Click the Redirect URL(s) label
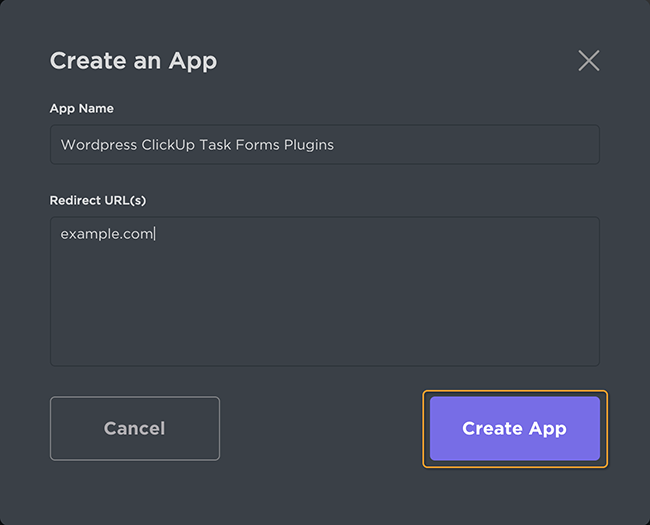Image resolution: width=650 pixels, height=525 pixels. coord(98,200)
